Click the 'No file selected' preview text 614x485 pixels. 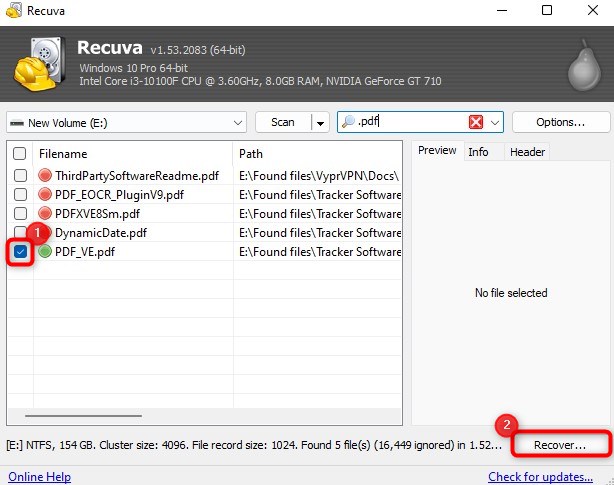click(511, 293)
